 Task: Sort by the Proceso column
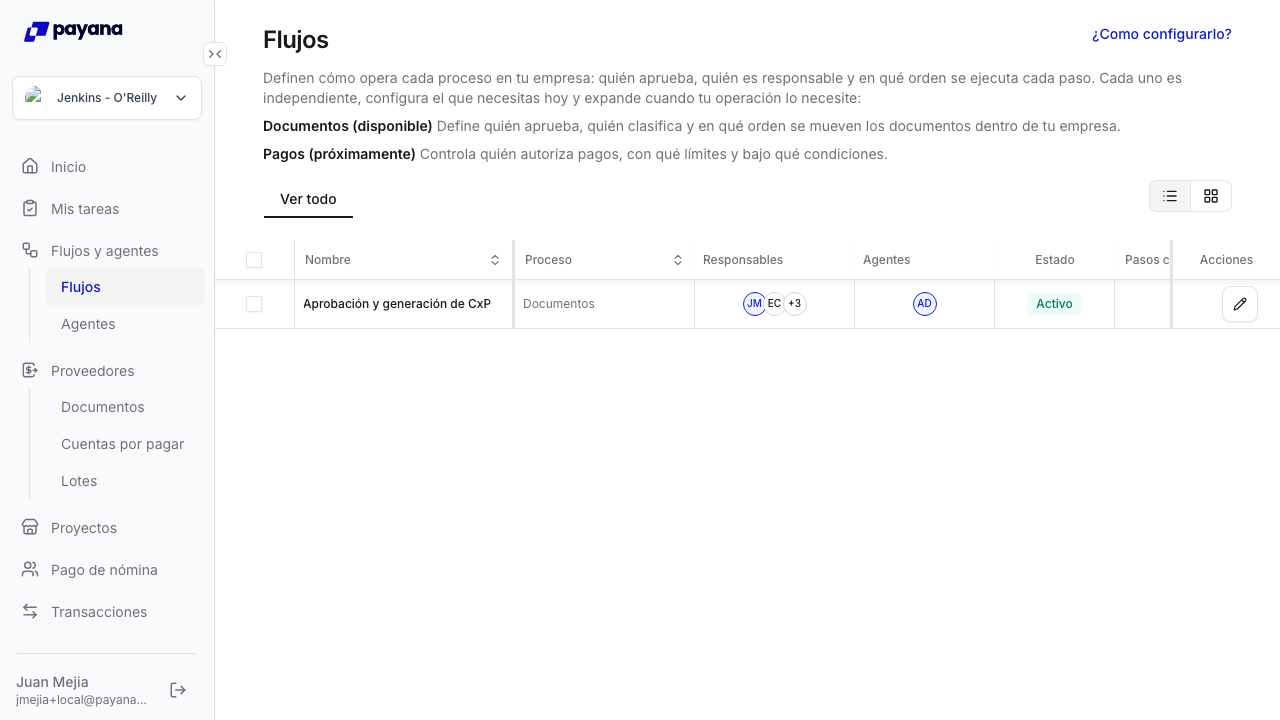(x=678, y=260)
